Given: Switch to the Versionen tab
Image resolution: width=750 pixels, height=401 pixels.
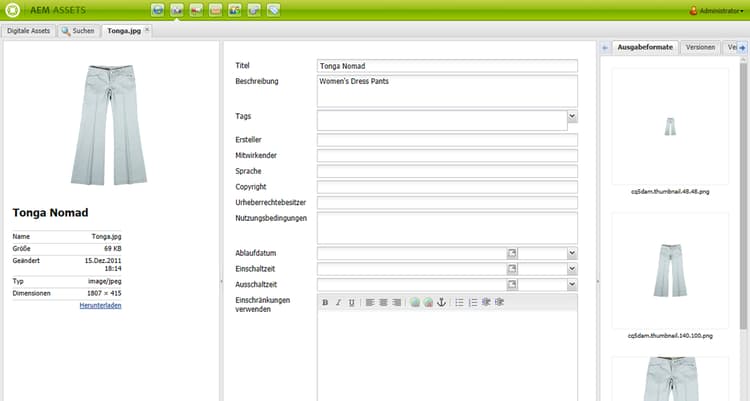Looking at the screenshot, I should pyautogui.click(x=700, y=47).
